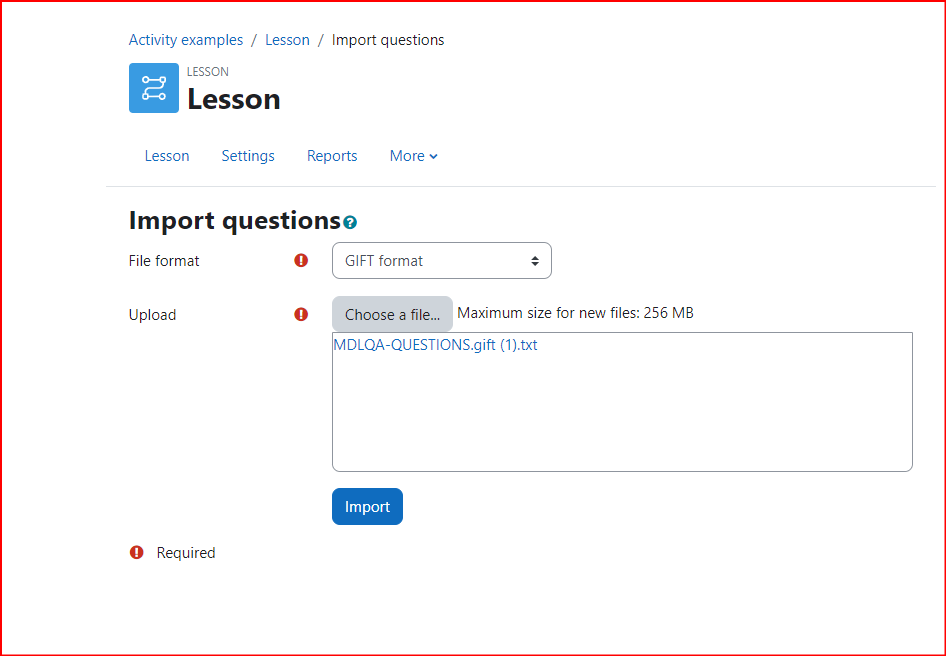Follow the Lesson breadcrumb link

(x=287, y=40)
